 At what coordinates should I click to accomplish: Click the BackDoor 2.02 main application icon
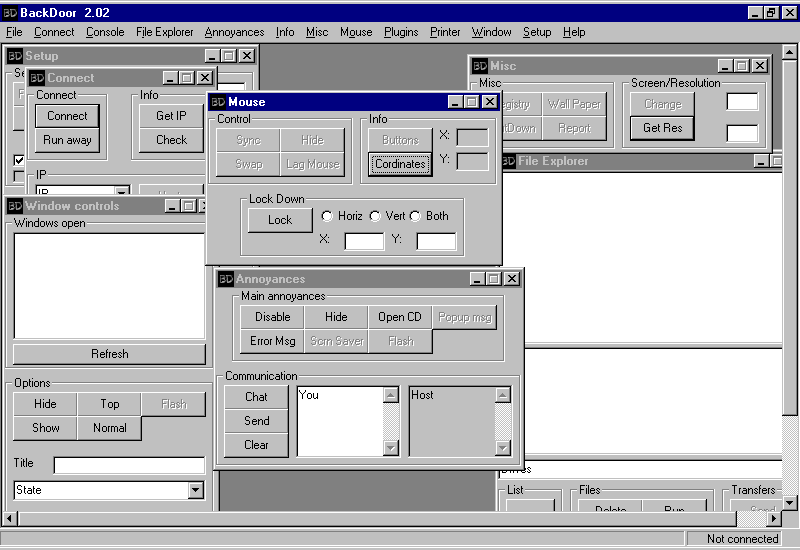(x=10, y=12)
